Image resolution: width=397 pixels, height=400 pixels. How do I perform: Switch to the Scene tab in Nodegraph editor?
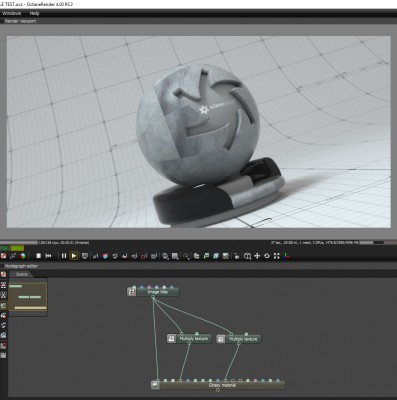point(22,274)
